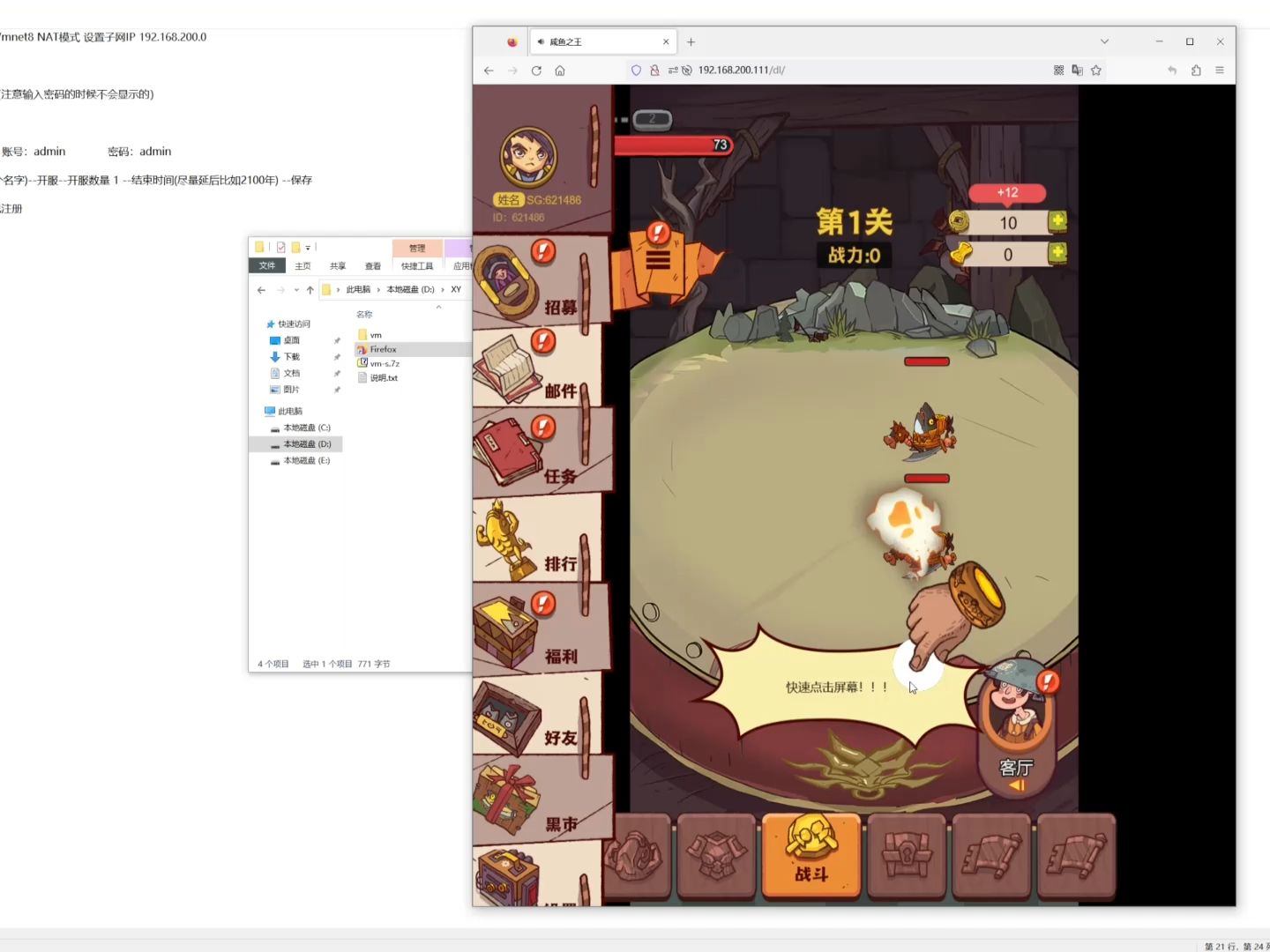Click 此电脑 in the Explorer breadcrumb path
The height and width of the screenshot is (952, 1270).
pos(358,289)
